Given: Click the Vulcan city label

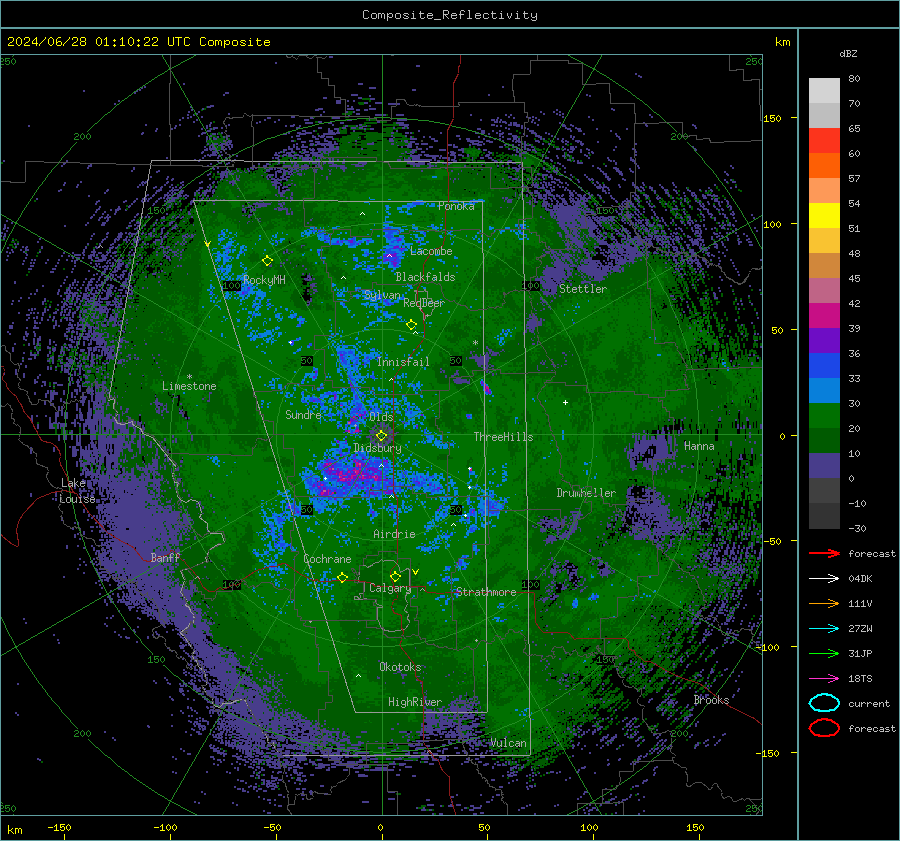Looking at the screenshot, I should point(508,743).
